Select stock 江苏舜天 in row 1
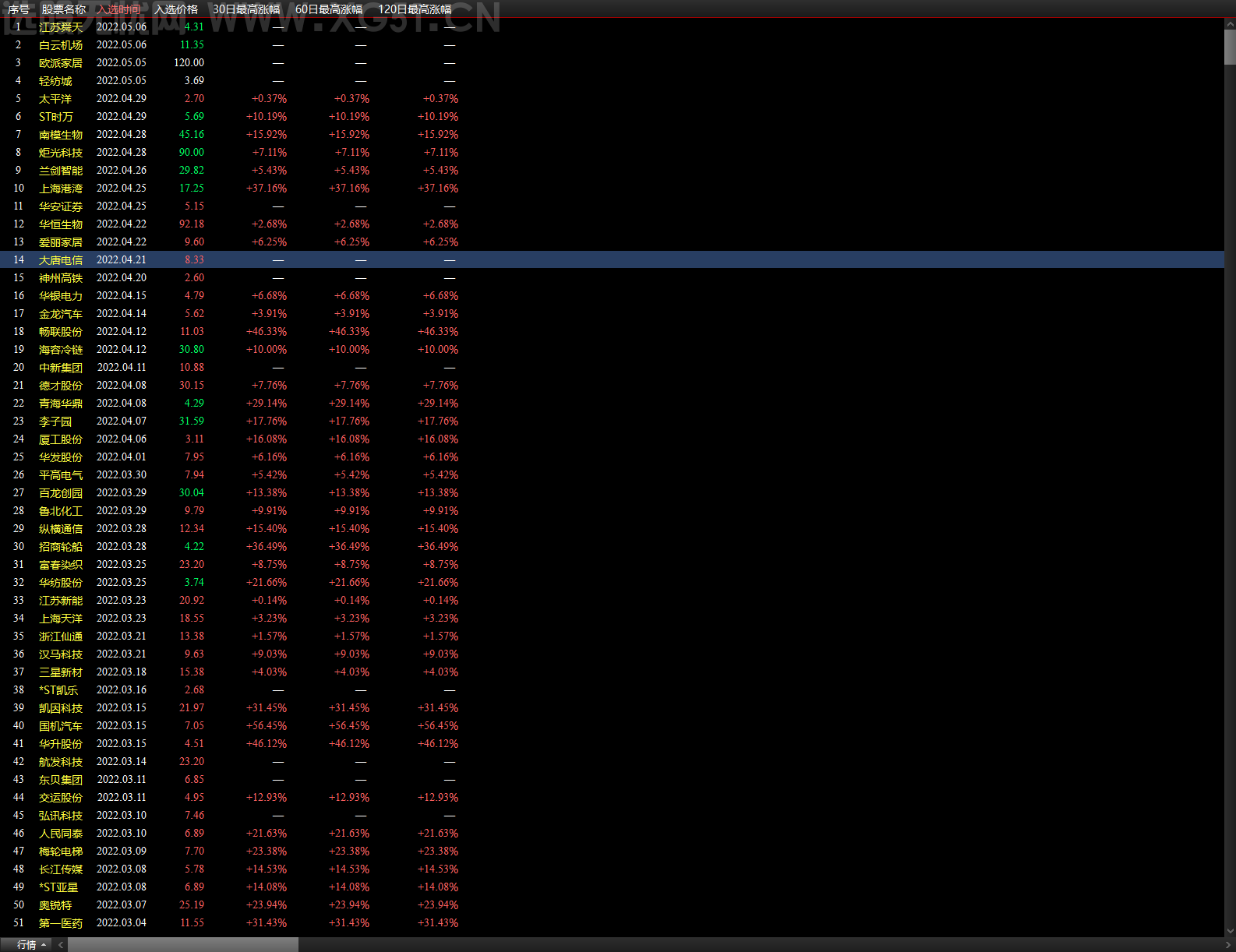Viewport: 1236px width, 952px height. tap(61, 27)
